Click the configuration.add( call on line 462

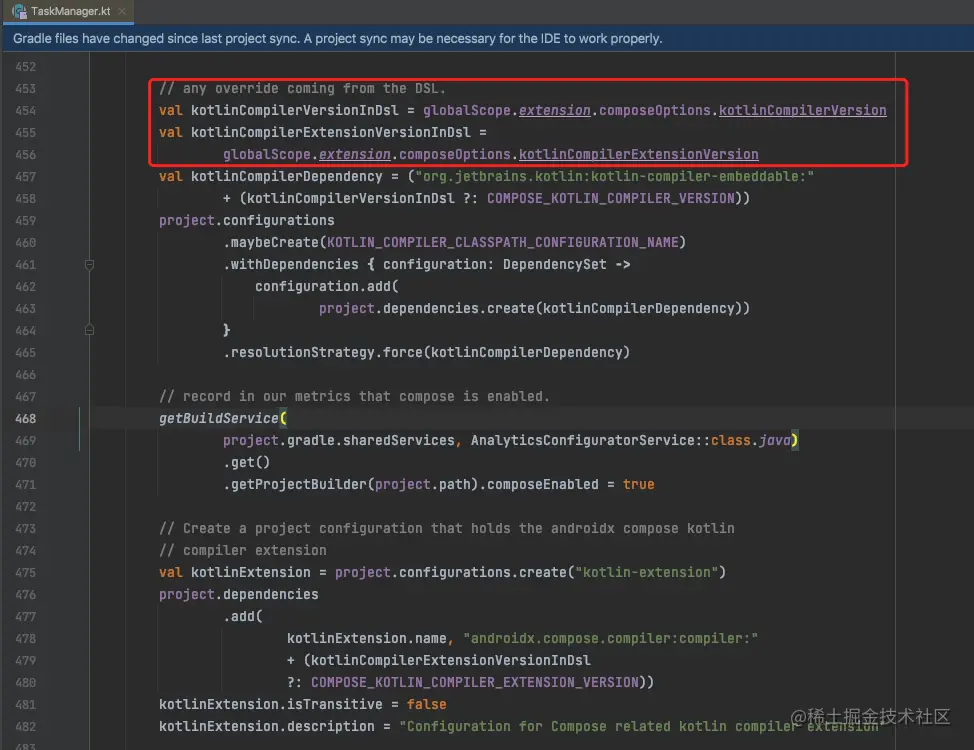point(327,286)
